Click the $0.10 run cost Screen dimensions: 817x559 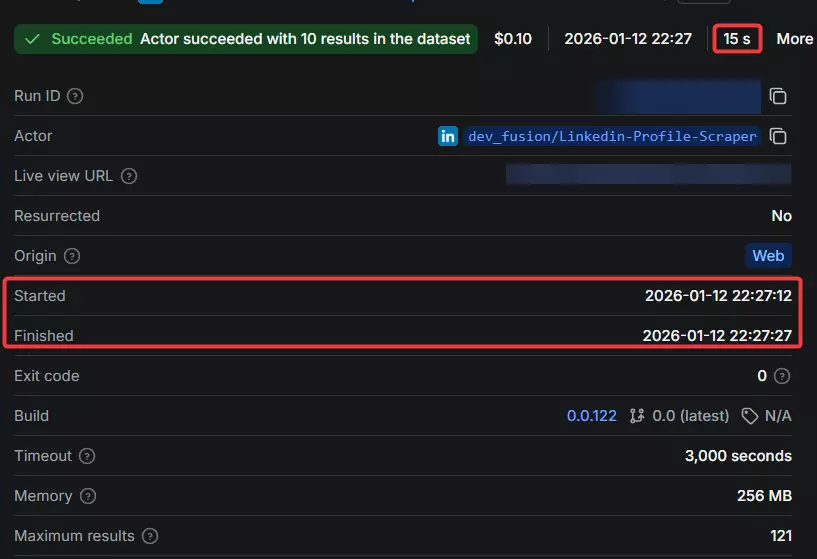click(x=513, y=39)
